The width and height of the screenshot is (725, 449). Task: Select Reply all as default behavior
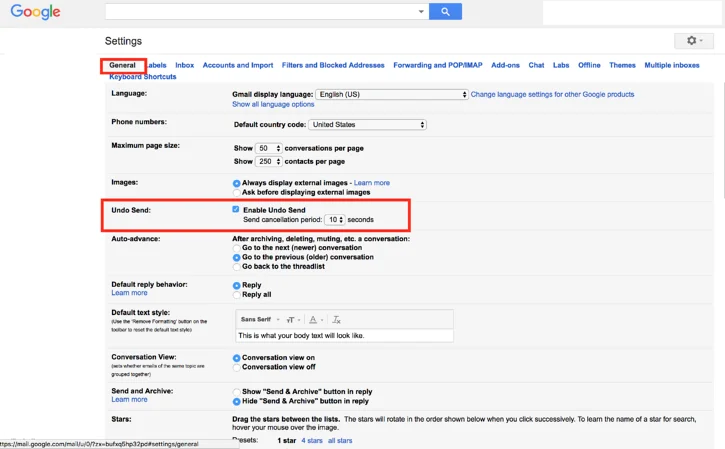(x=236, y=295)
